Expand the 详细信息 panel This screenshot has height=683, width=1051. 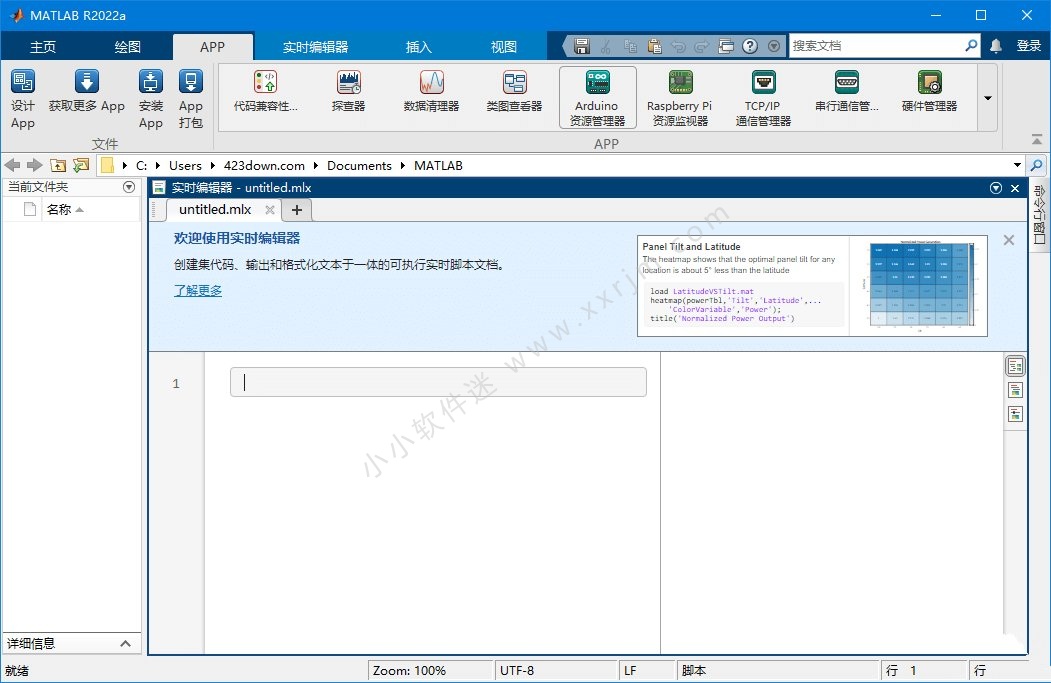125,643
